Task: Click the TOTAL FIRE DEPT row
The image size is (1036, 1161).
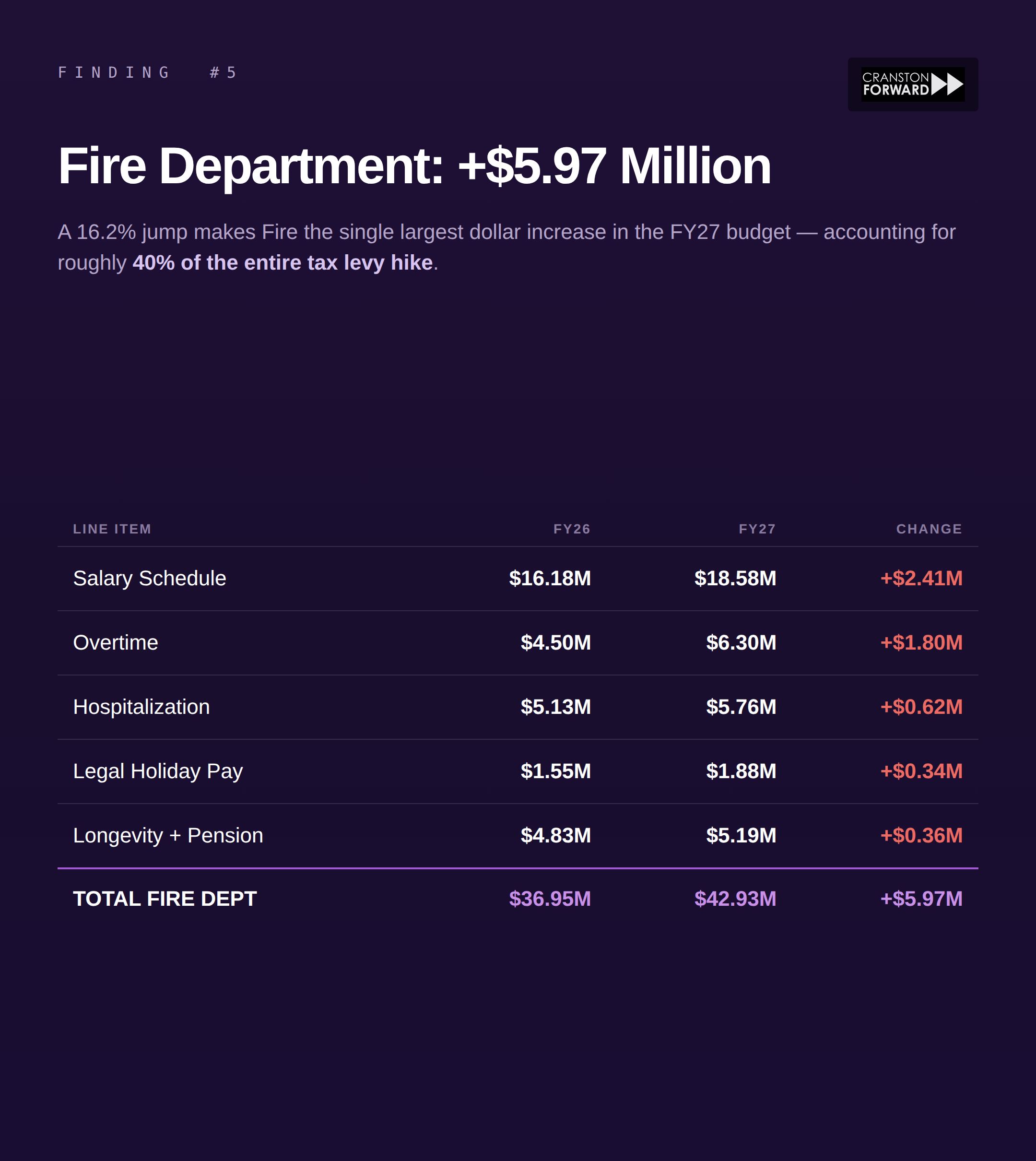Action: click(165, 899)
